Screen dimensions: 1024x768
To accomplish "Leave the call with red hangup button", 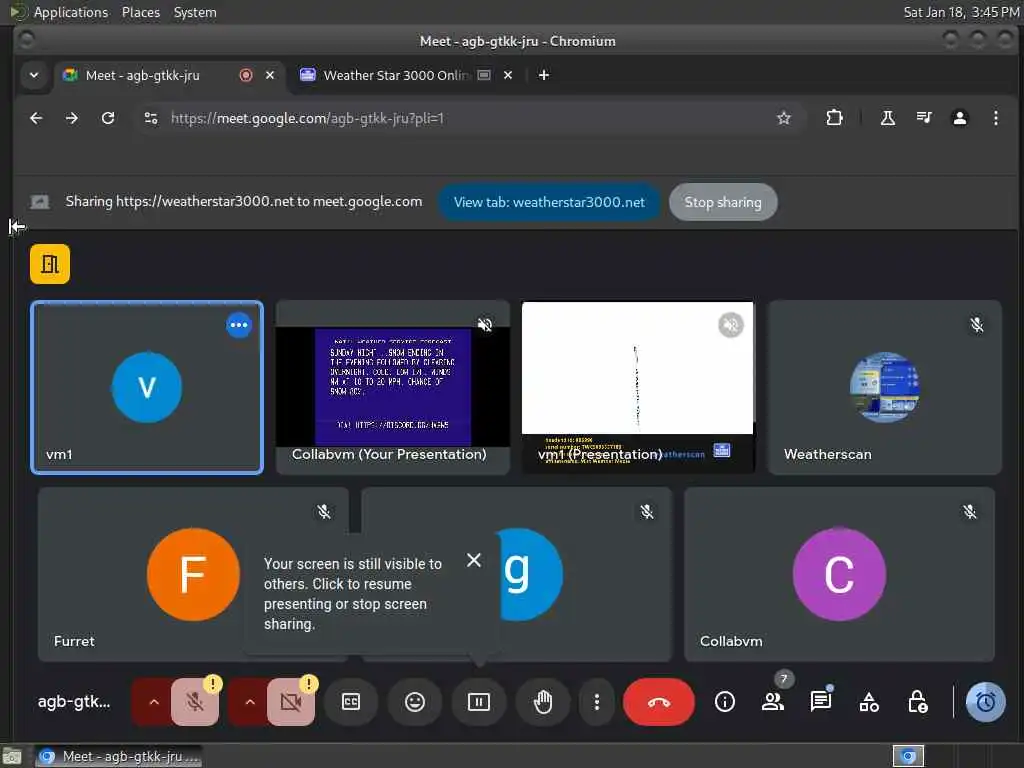I will [658, 702].
